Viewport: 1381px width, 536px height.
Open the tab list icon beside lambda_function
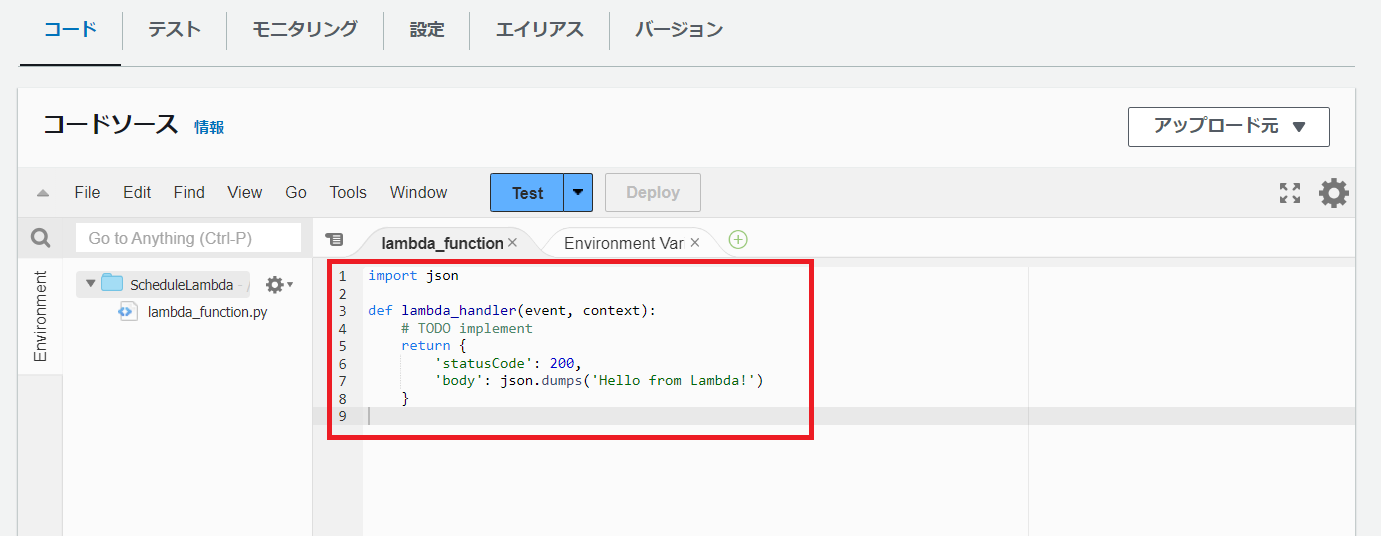tap(335, 240)
